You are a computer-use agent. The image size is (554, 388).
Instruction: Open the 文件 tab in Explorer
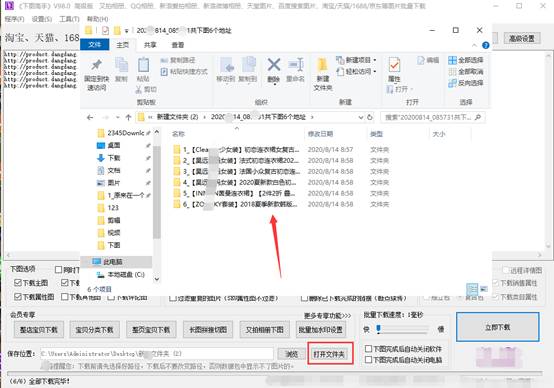coord(94,45)
